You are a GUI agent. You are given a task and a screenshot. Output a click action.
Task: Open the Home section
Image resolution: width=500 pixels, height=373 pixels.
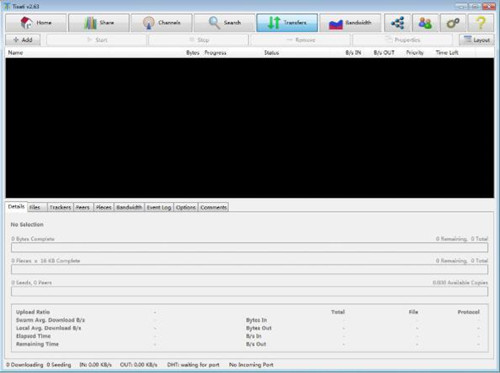(36, 23)
